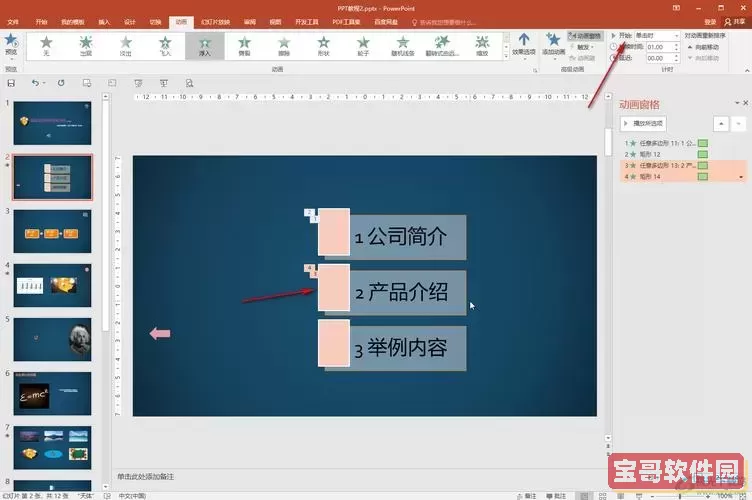Open the Home tab
The image size is (752, 500).
(41, 22)
